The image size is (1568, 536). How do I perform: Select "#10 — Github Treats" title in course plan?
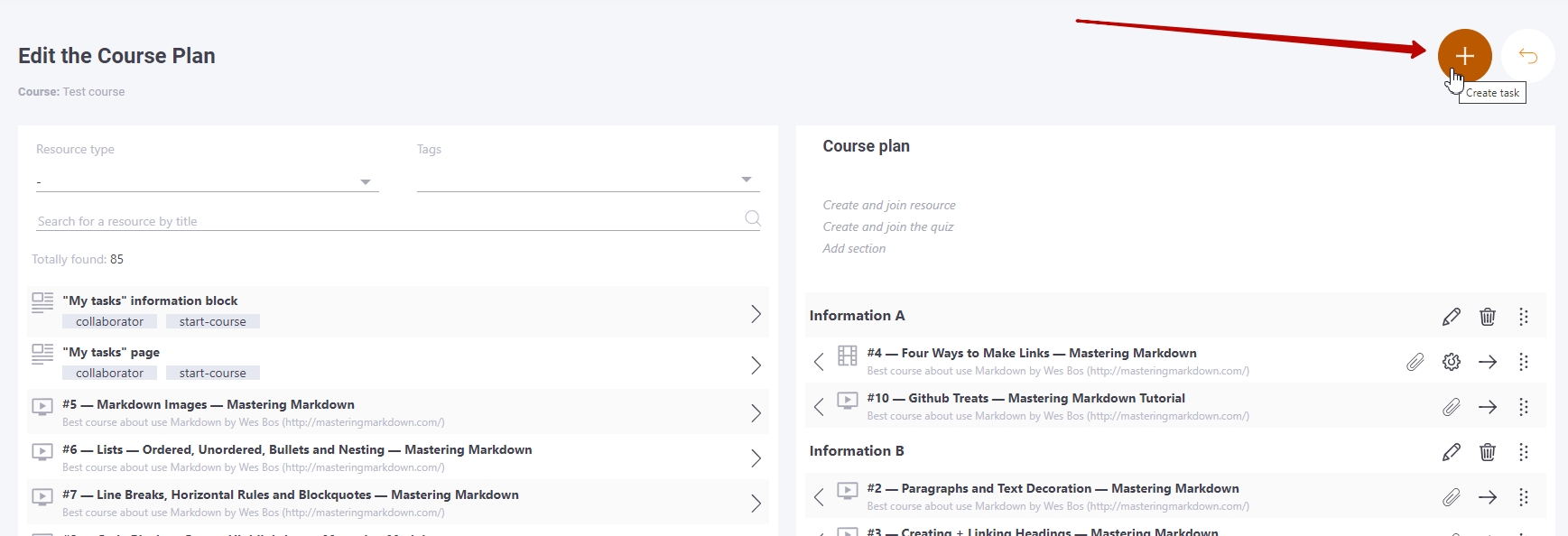coord(1026,398)
